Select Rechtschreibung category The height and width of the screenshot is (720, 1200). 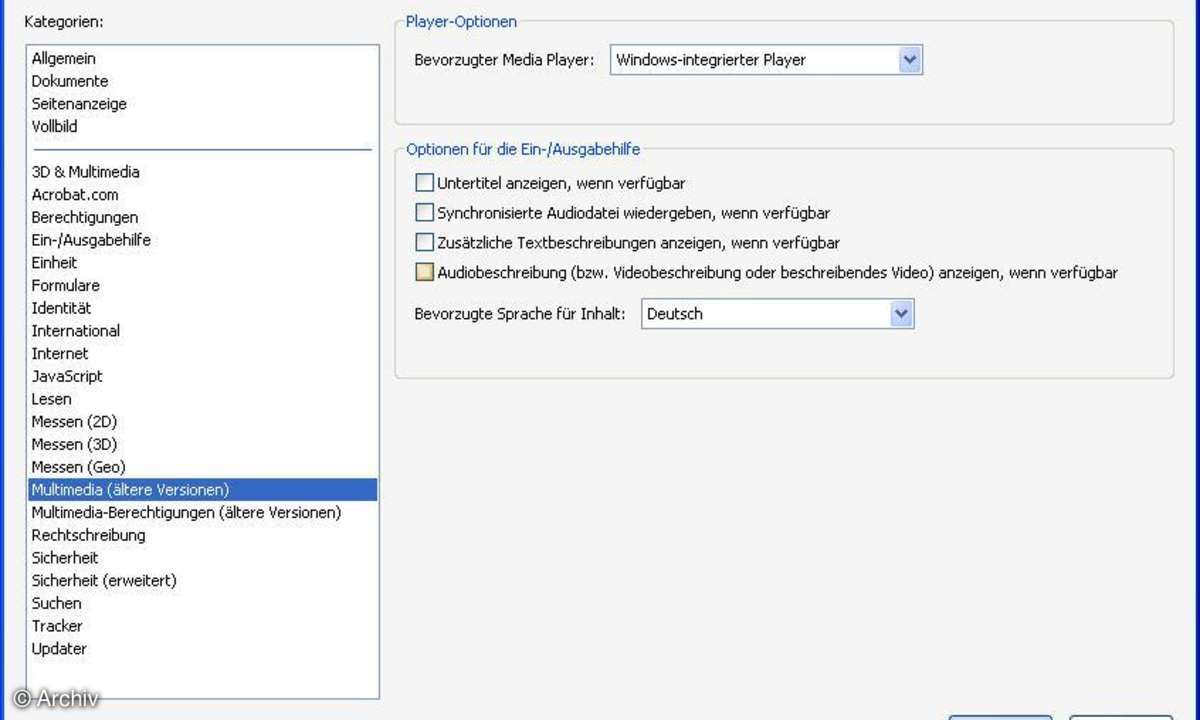(x=88, y=535)
